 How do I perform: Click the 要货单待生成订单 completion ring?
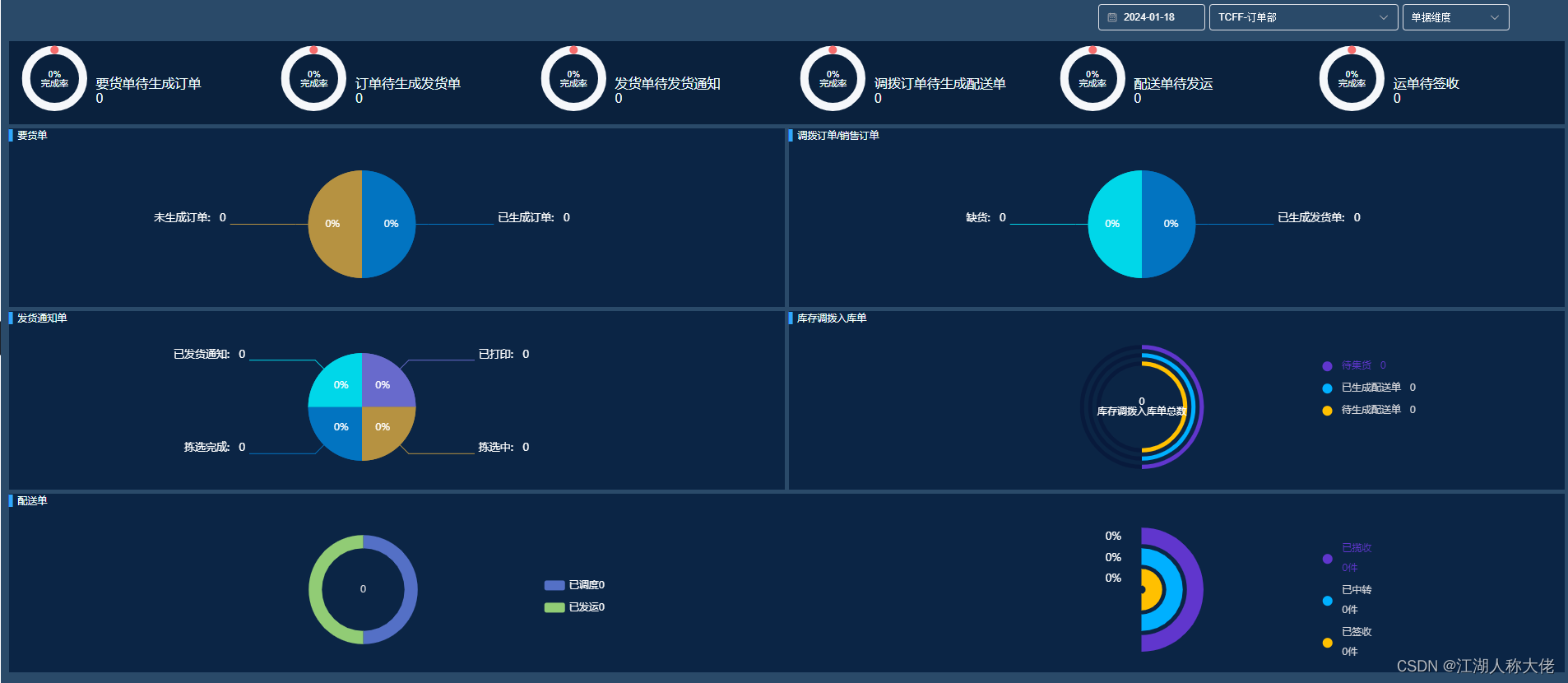point(54,79)
